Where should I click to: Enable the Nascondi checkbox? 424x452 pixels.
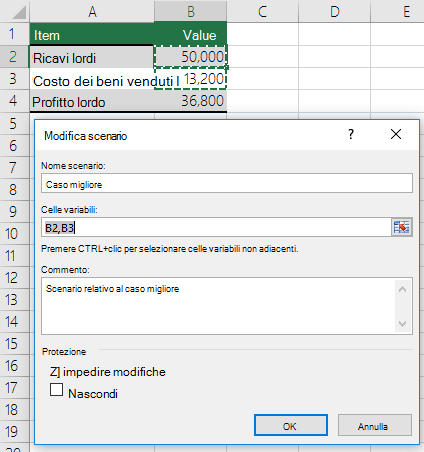coord(56,389)
